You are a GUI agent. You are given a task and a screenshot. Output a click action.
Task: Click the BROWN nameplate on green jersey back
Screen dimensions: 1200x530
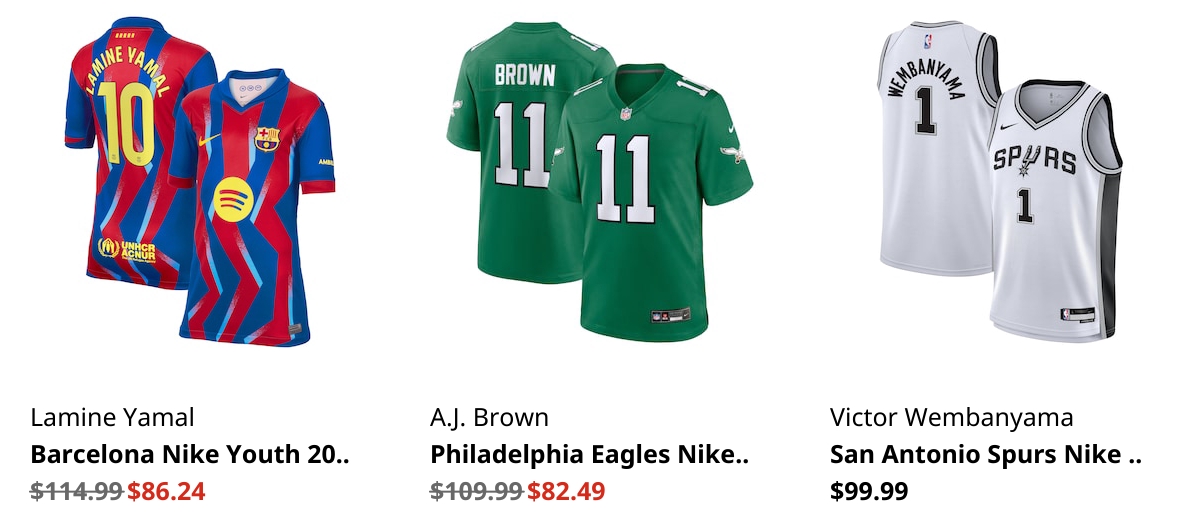[x=524, y=74]
